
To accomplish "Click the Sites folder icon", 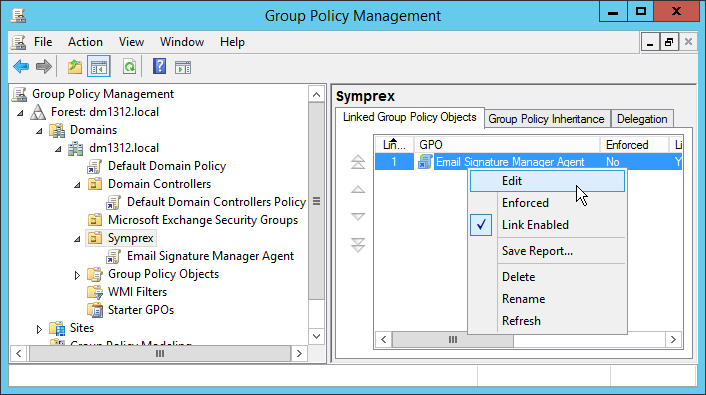I will [57, 328].
